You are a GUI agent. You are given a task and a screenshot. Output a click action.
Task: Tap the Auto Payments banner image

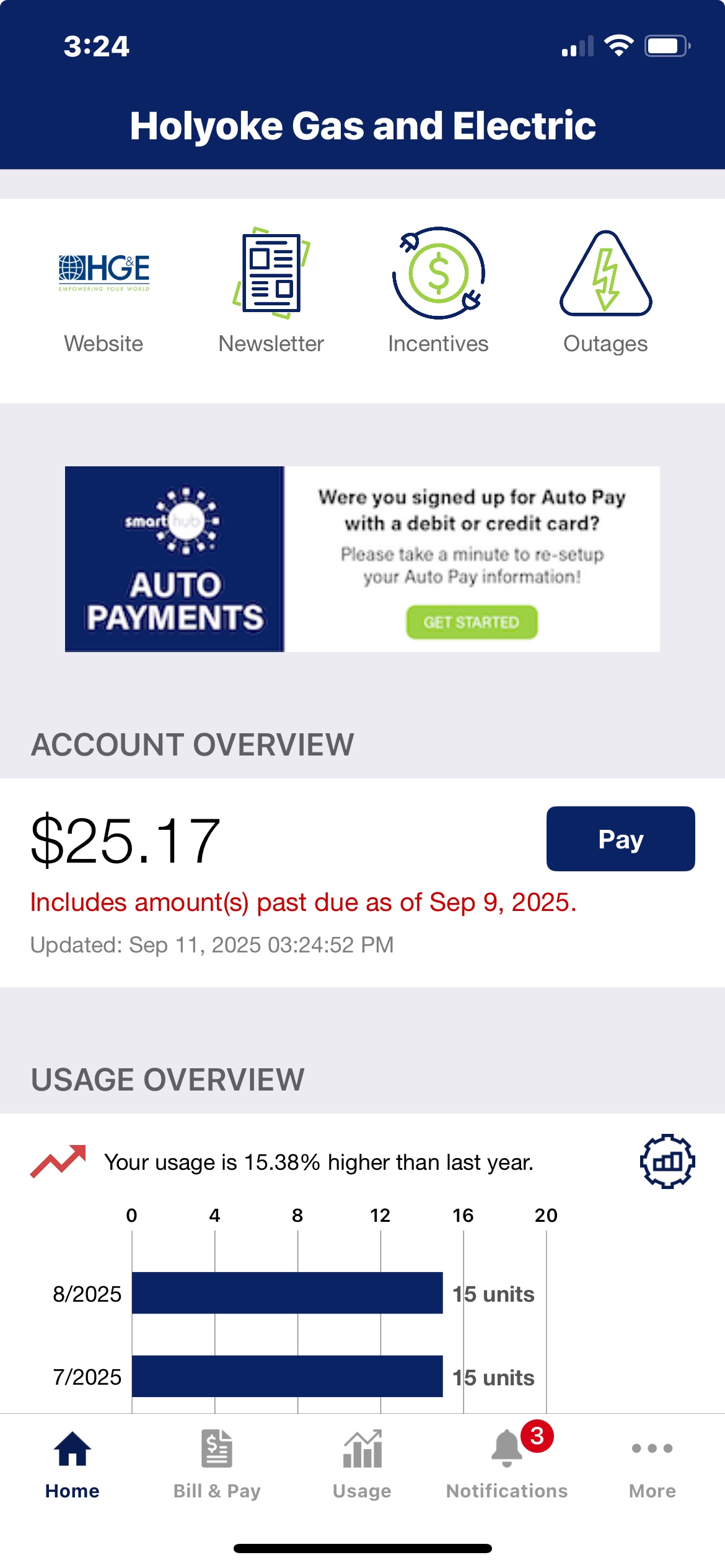[175, 559]
